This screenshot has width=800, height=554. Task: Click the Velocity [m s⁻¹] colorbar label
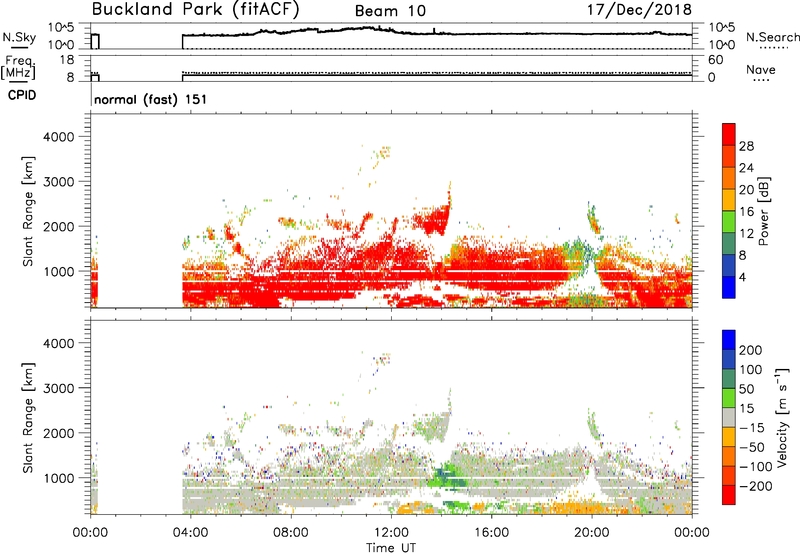(782, 417)
